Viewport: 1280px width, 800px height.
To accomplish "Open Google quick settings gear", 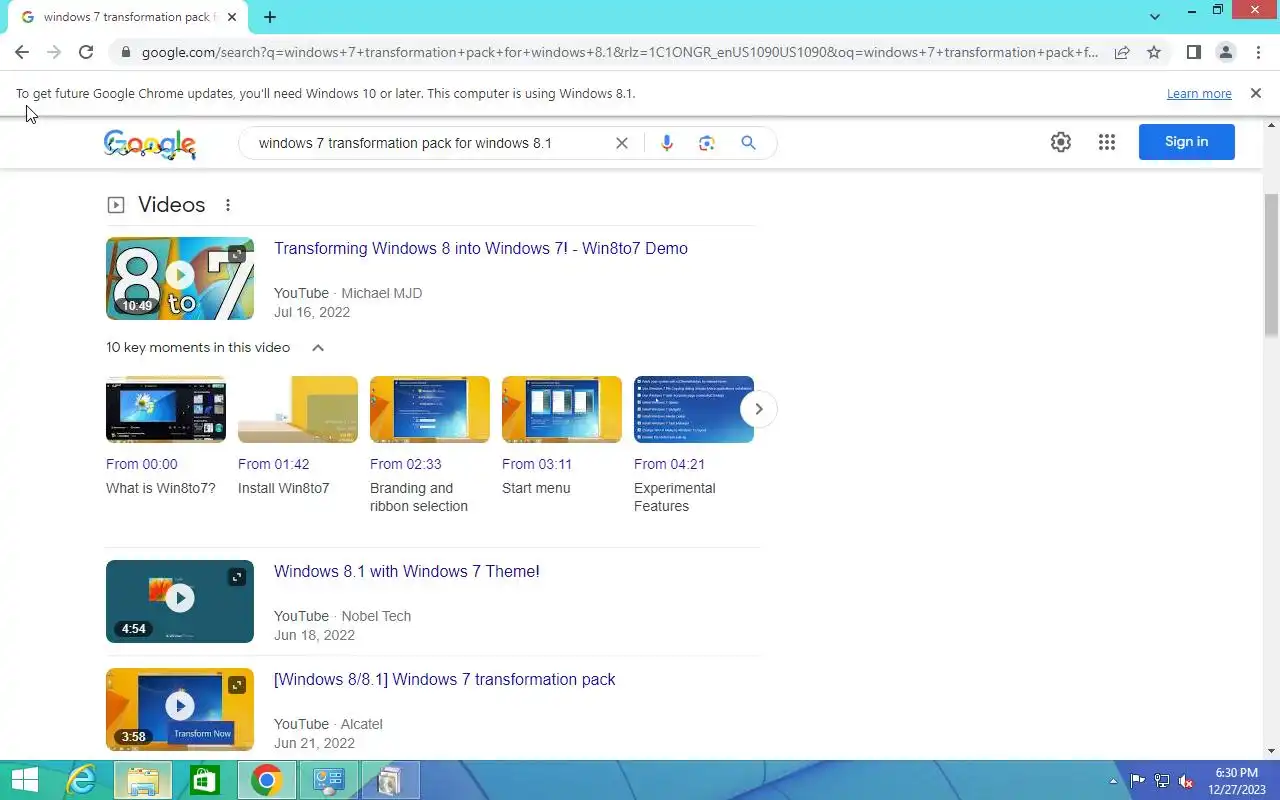I will pos(1061,142).
